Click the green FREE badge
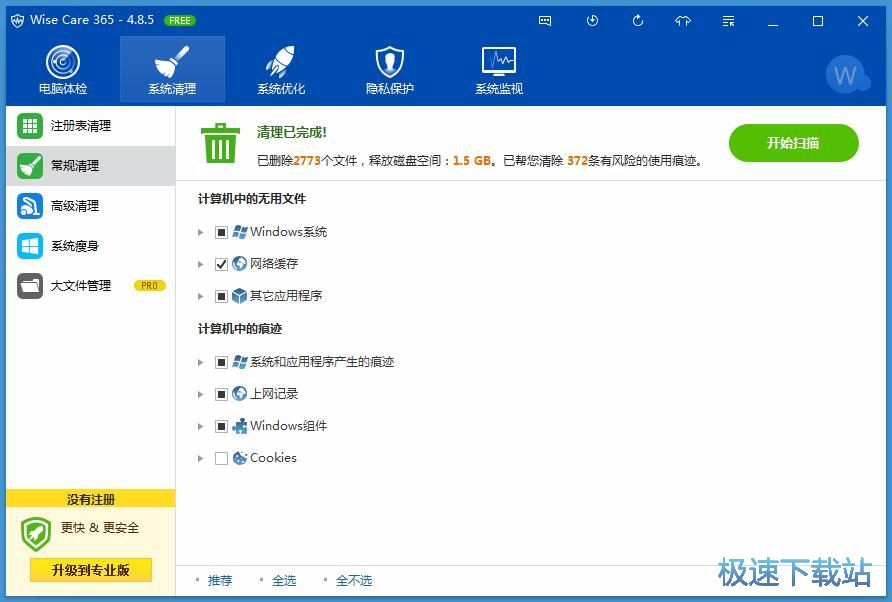Viewport: 892px width, 602px height. click(180, 20)
